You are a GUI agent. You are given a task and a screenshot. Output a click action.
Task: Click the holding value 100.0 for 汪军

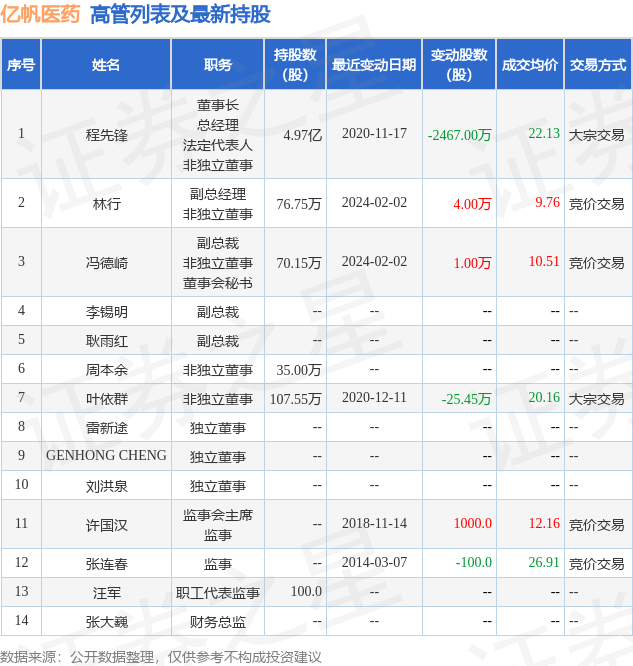306,591
